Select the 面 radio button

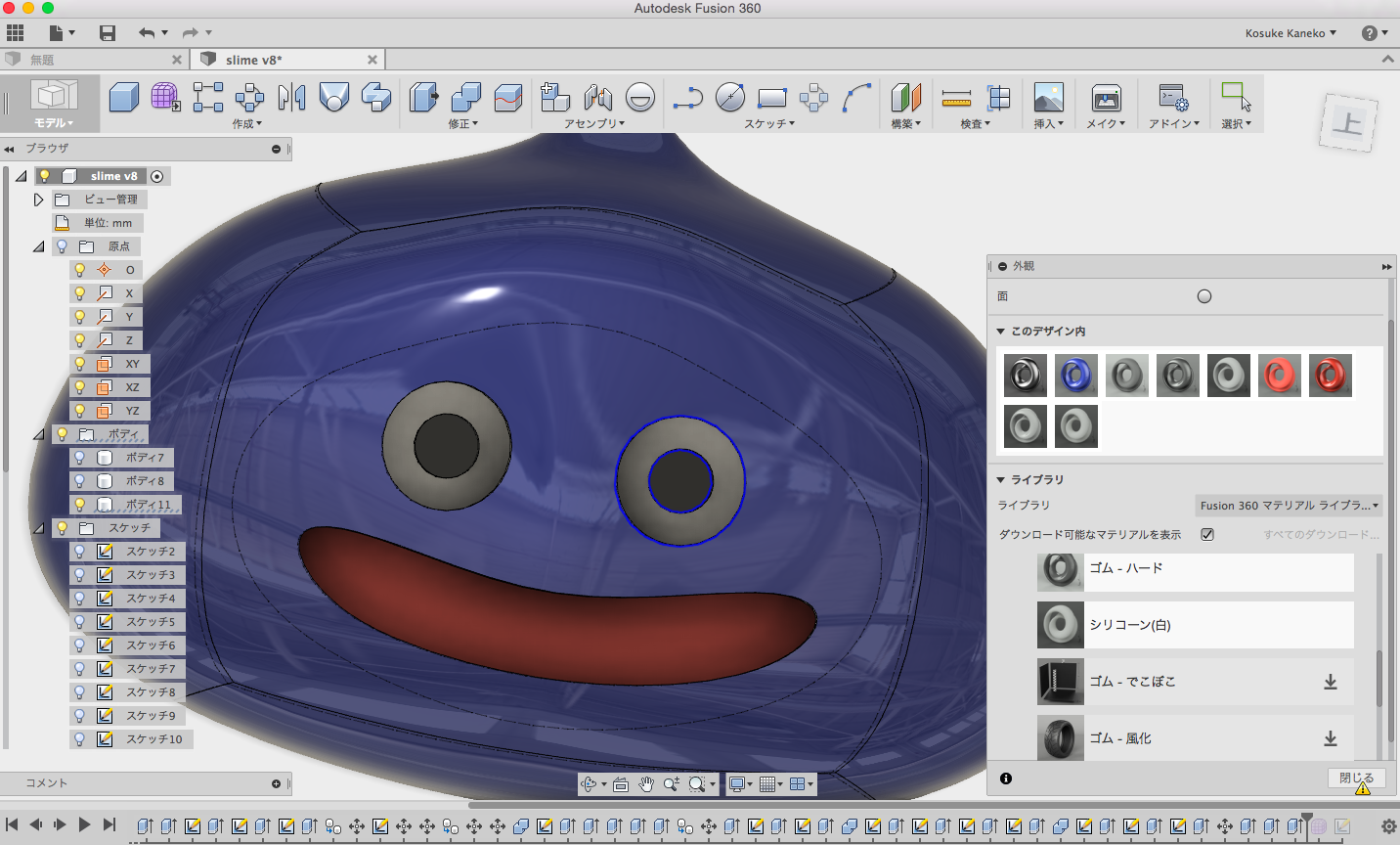(x=1204, y=296)
